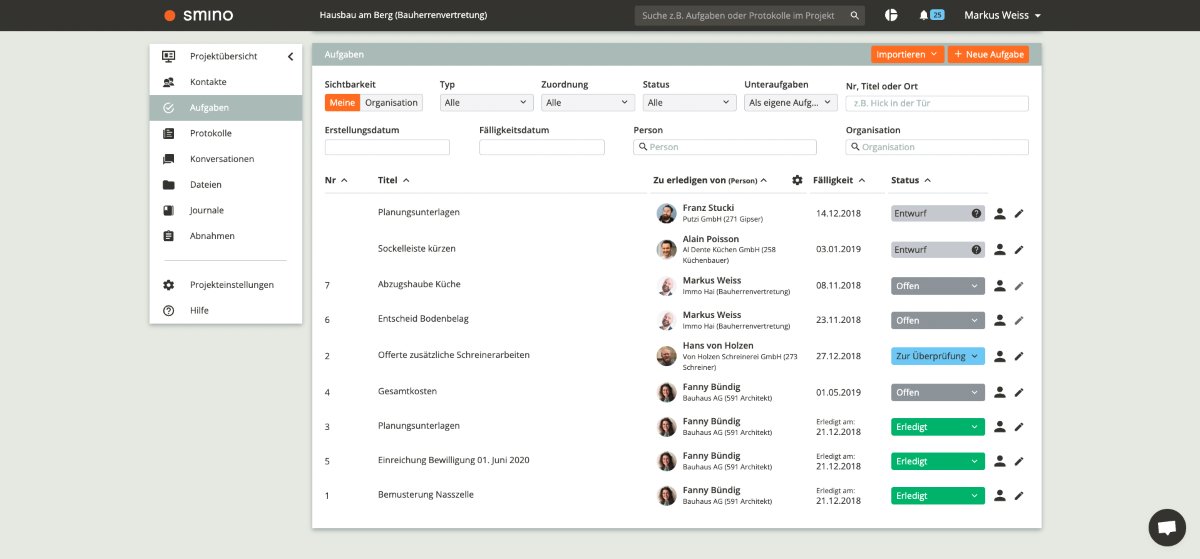Open the Unteraufgaben dropdown
Screen dimensions: 1200x559
click(x=791, y=103)
